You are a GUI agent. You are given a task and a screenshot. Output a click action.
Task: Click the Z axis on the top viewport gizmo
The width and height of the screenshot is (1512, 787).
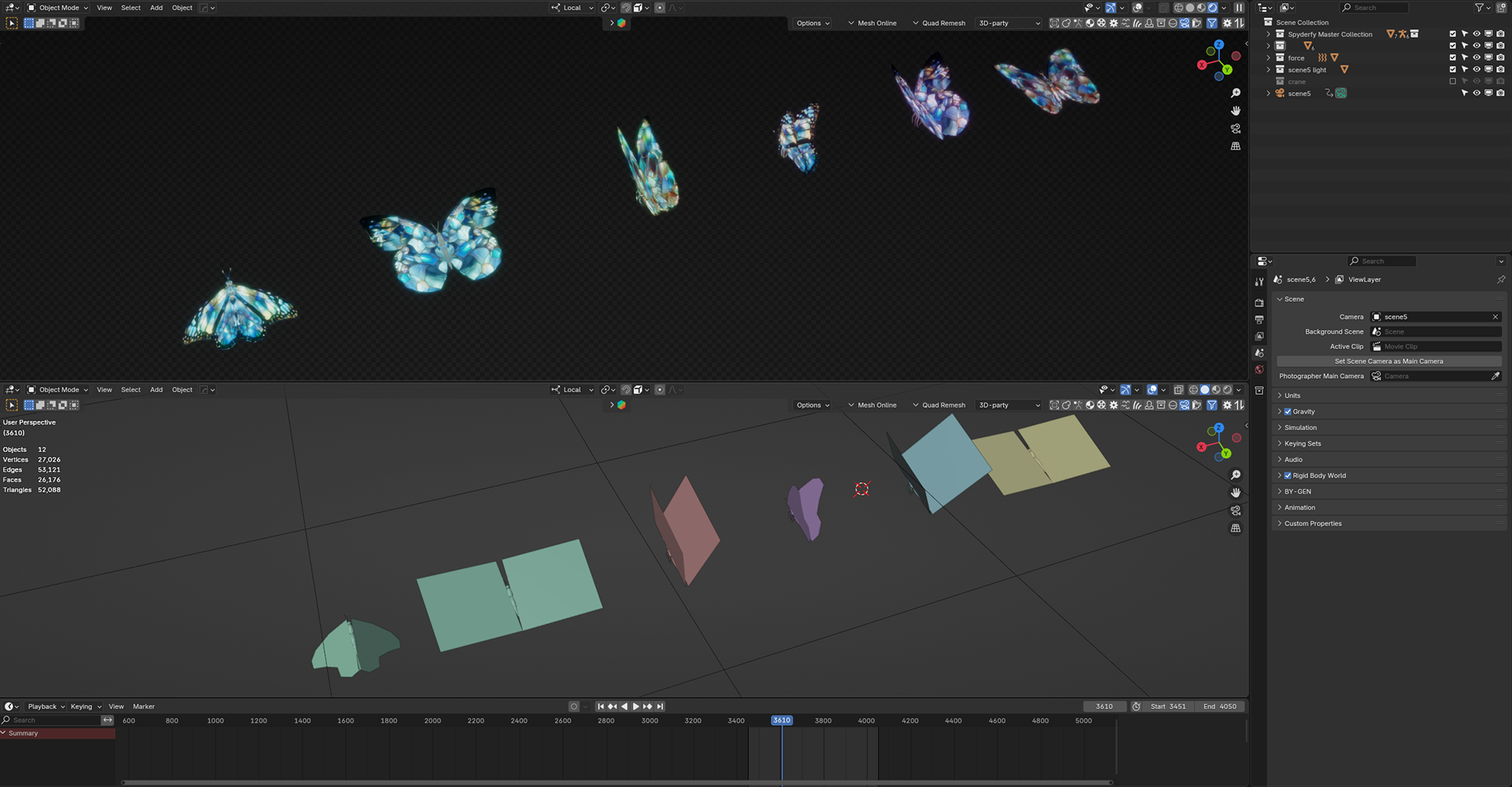(x=1219, y=45)
